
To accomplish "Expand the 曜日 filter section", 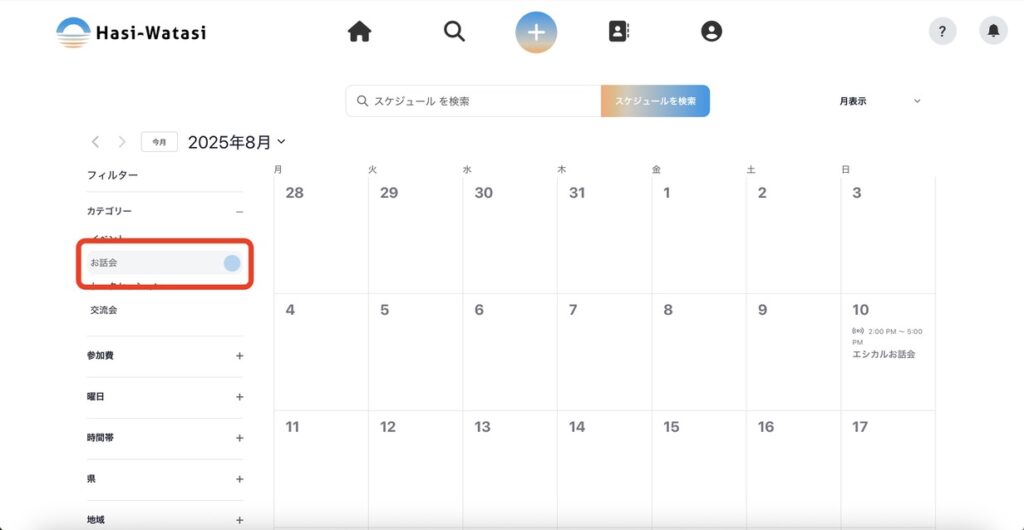I will pos(239,397).
